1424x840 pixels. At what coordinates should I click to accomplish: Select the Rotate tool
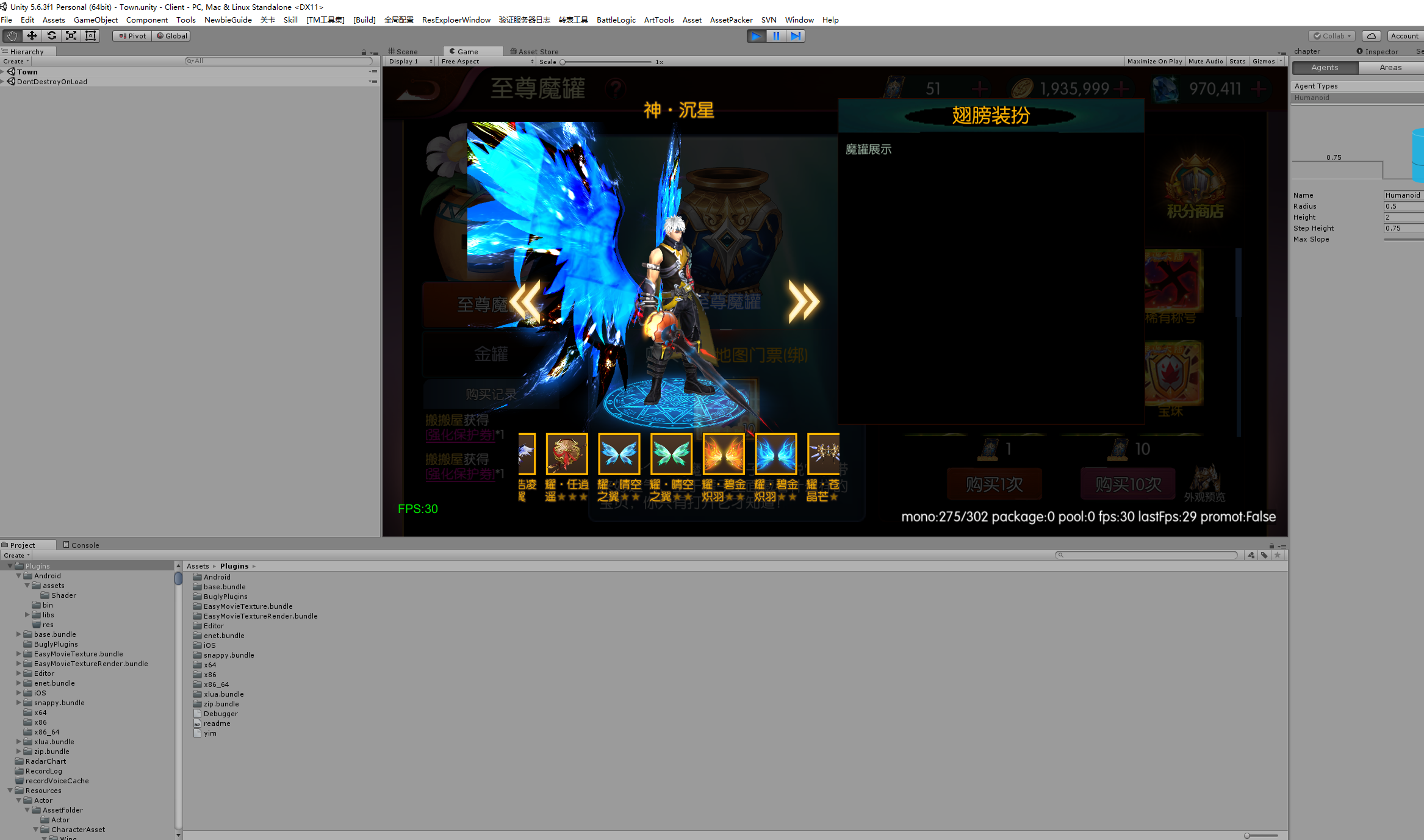coord(52,36)
